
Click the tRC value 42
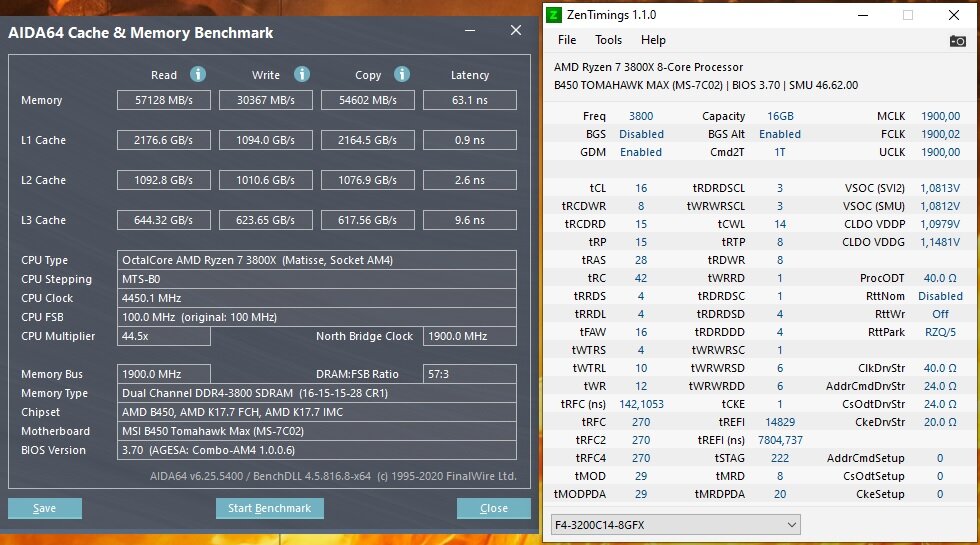click(x=641, y=278)
